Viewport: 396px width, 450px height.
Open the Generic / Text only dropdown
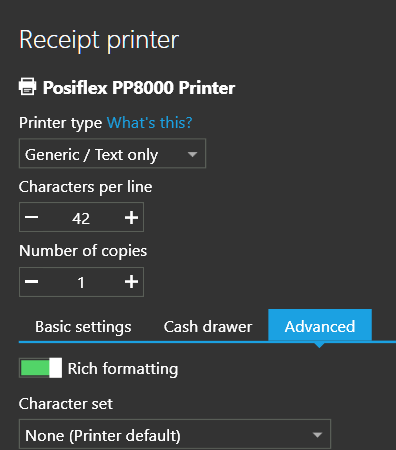[x=112, y=153]
